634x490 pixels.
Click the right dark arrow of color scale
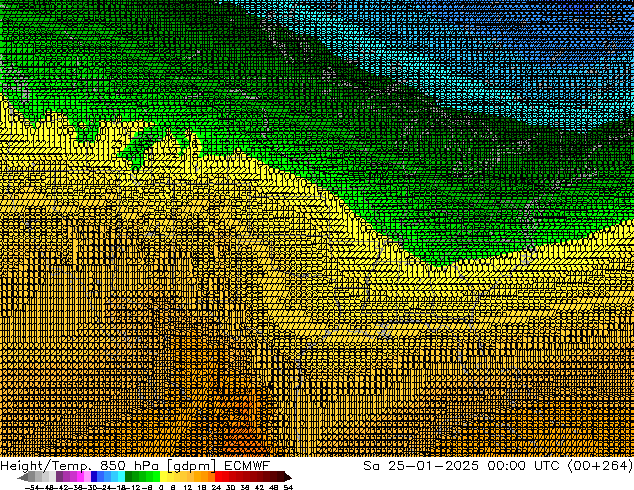pos(288,477)
